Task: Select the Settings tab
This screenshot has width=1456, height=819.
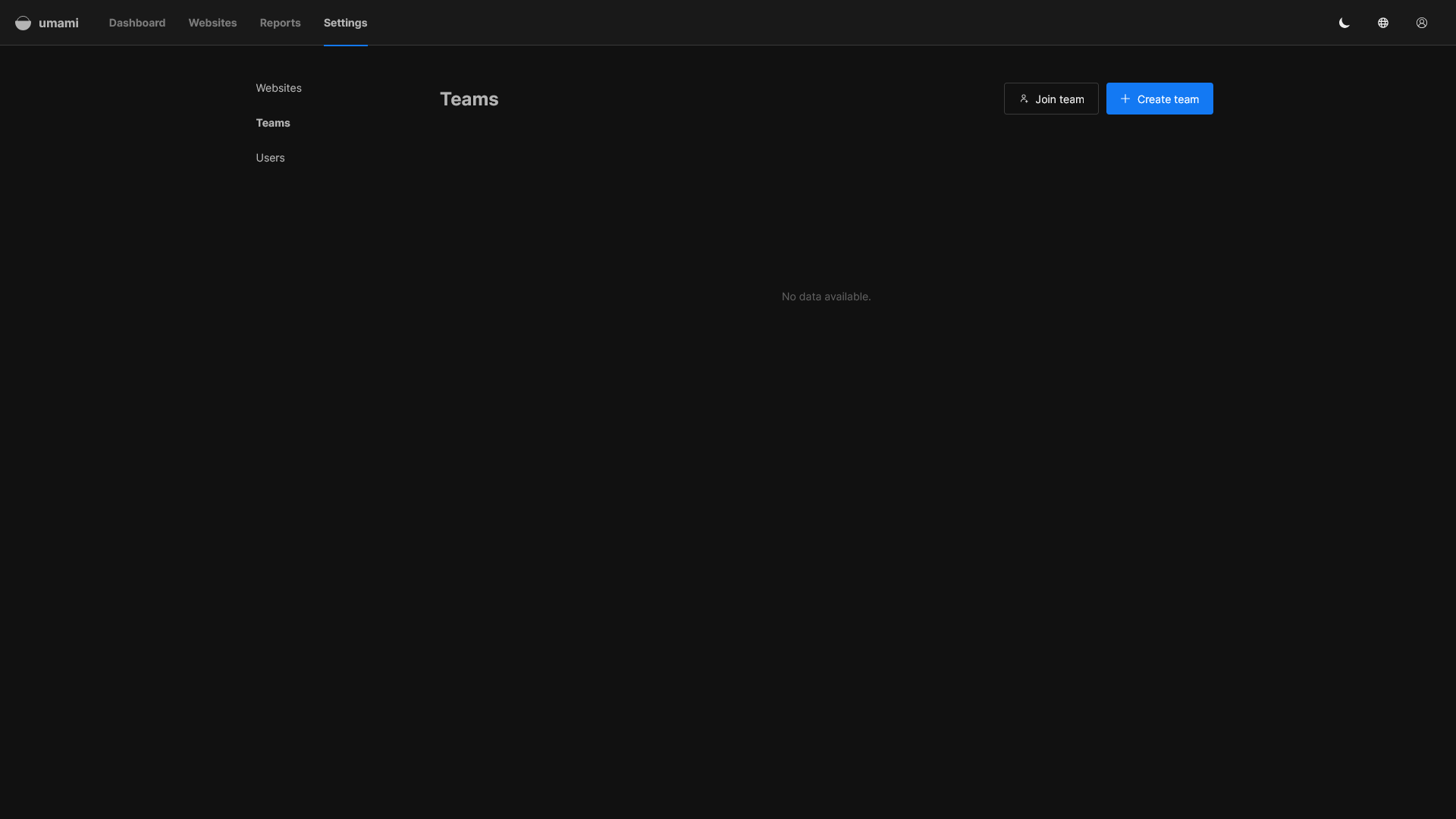Action: 345,23
